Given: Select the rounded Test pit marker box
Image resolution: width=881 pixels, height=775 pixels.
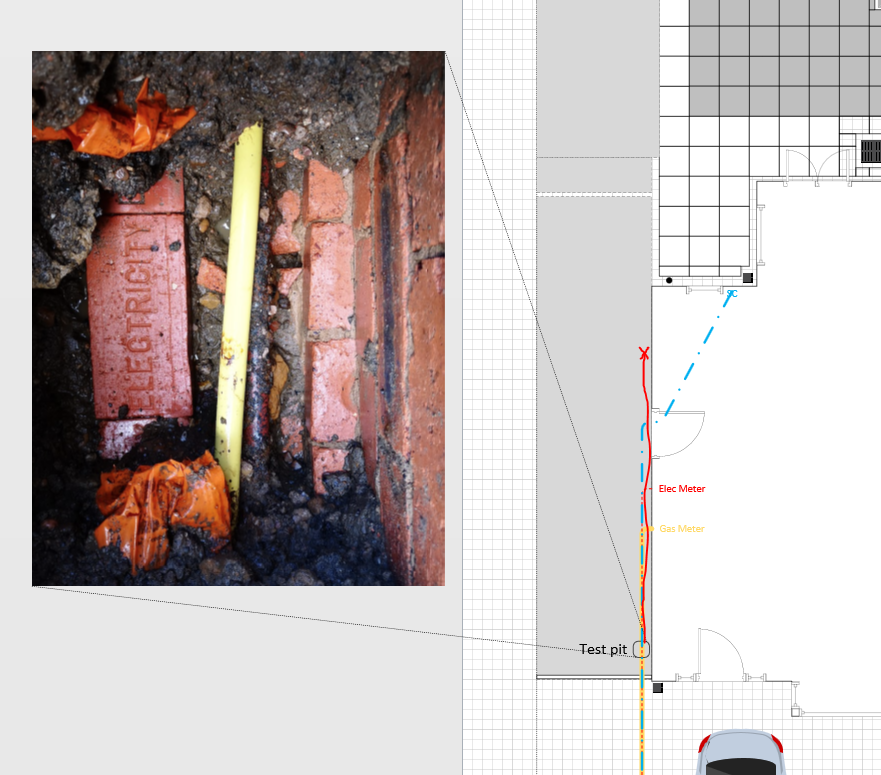Looking at the screenshot, I should (641, 649).
